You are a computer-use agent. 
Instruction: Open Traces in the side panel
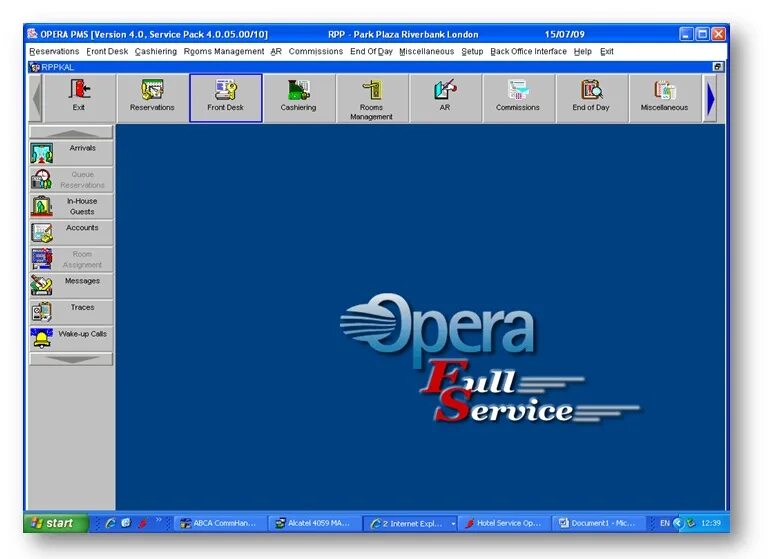(x=71, y=313)
